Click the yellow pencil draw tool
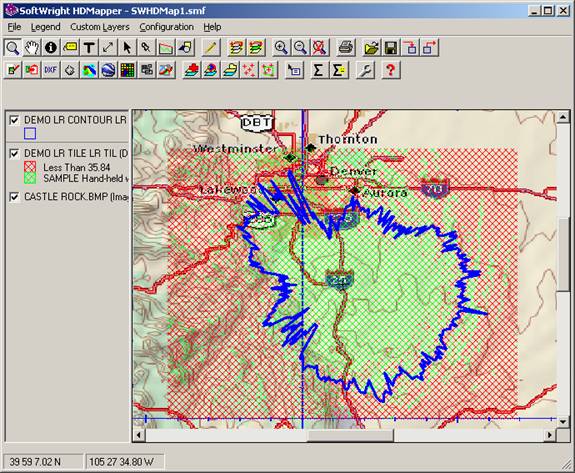575x473 pixels. click(x=211, y=48)
